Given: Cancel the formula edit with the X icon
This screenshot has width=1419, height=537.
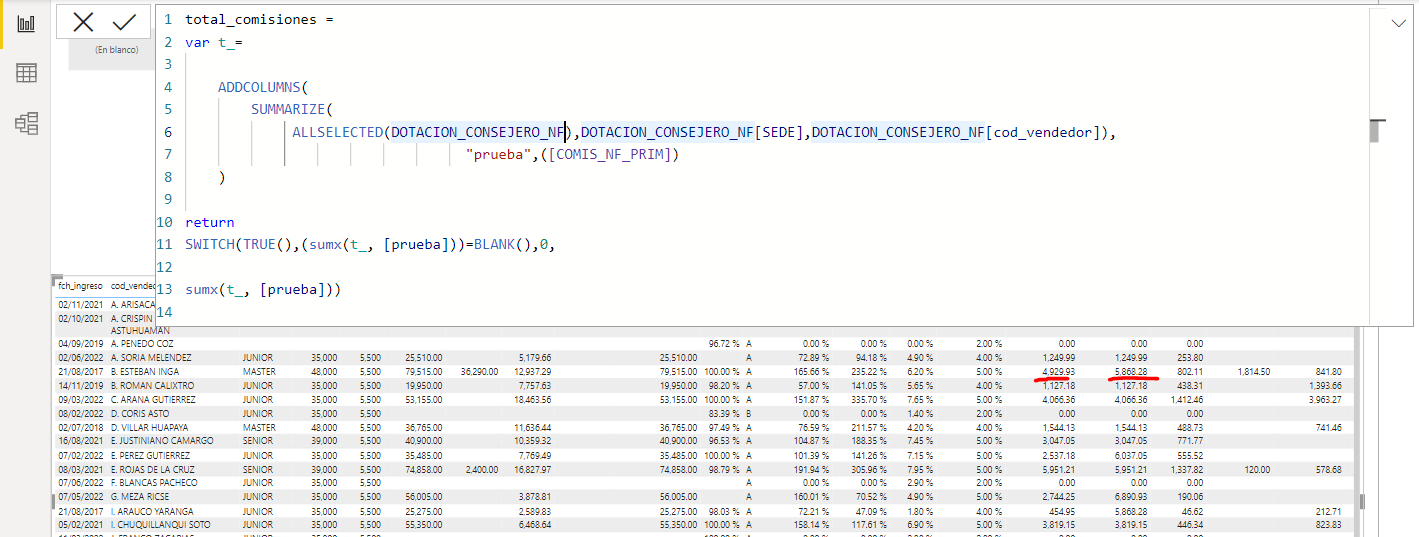Looking at the screenshot, I should 84,22.
